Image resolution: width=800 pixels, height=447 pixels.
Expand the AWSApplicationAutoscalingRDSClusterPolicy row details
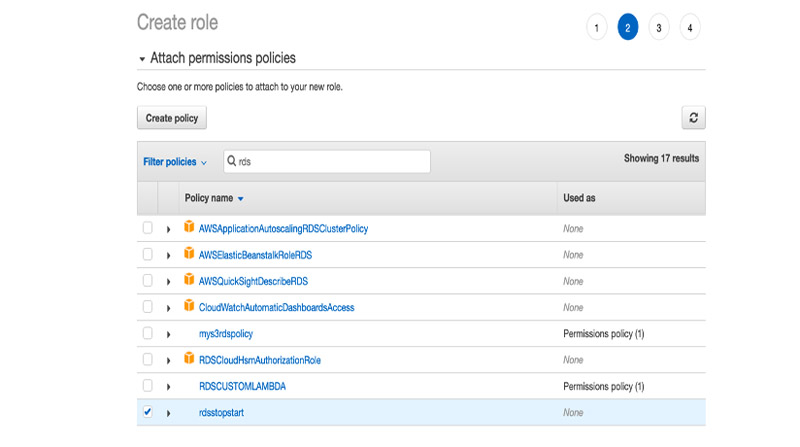[168, 229]
